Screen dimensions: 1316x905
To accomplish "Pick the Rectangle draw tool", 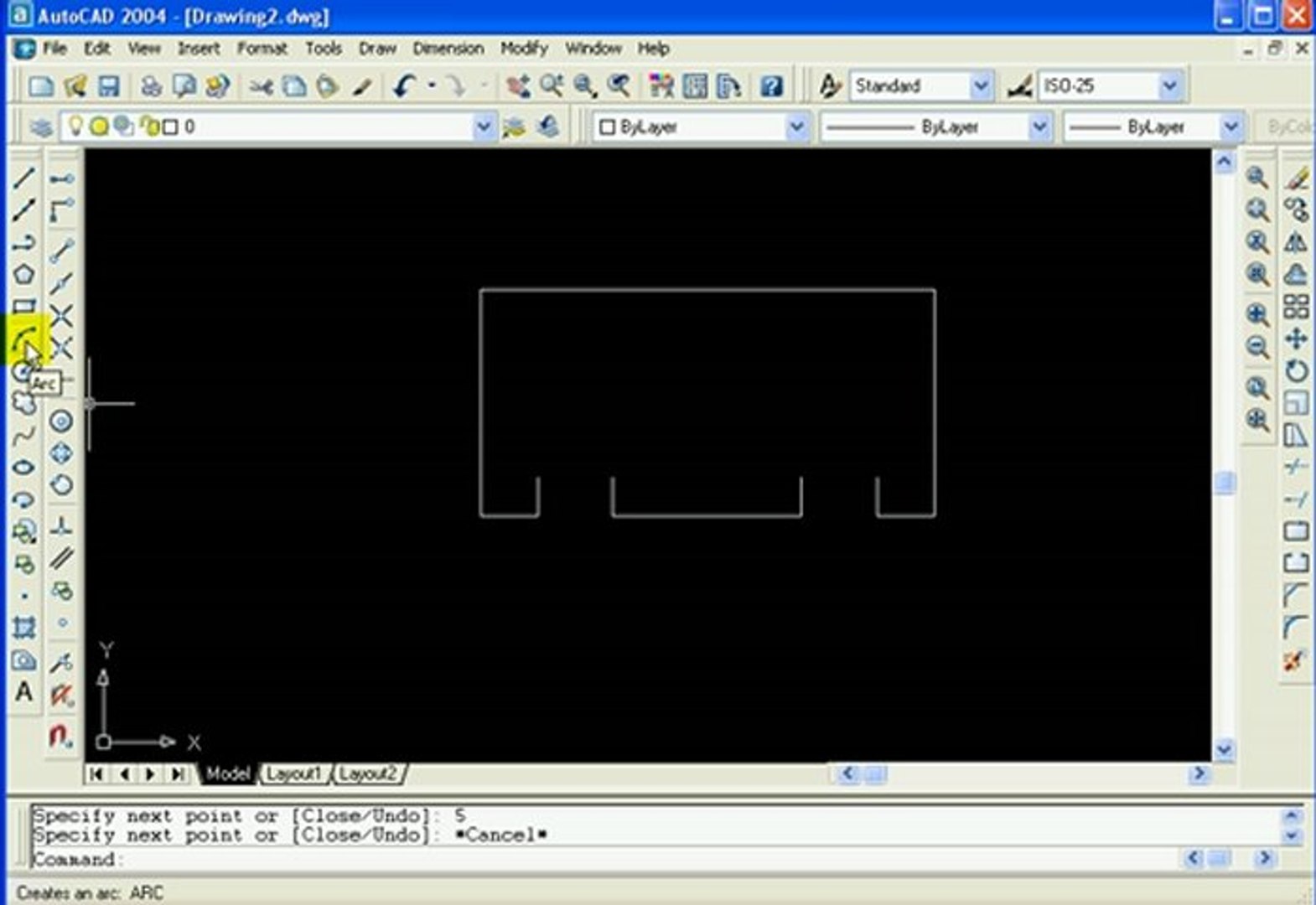I will 23,307.
